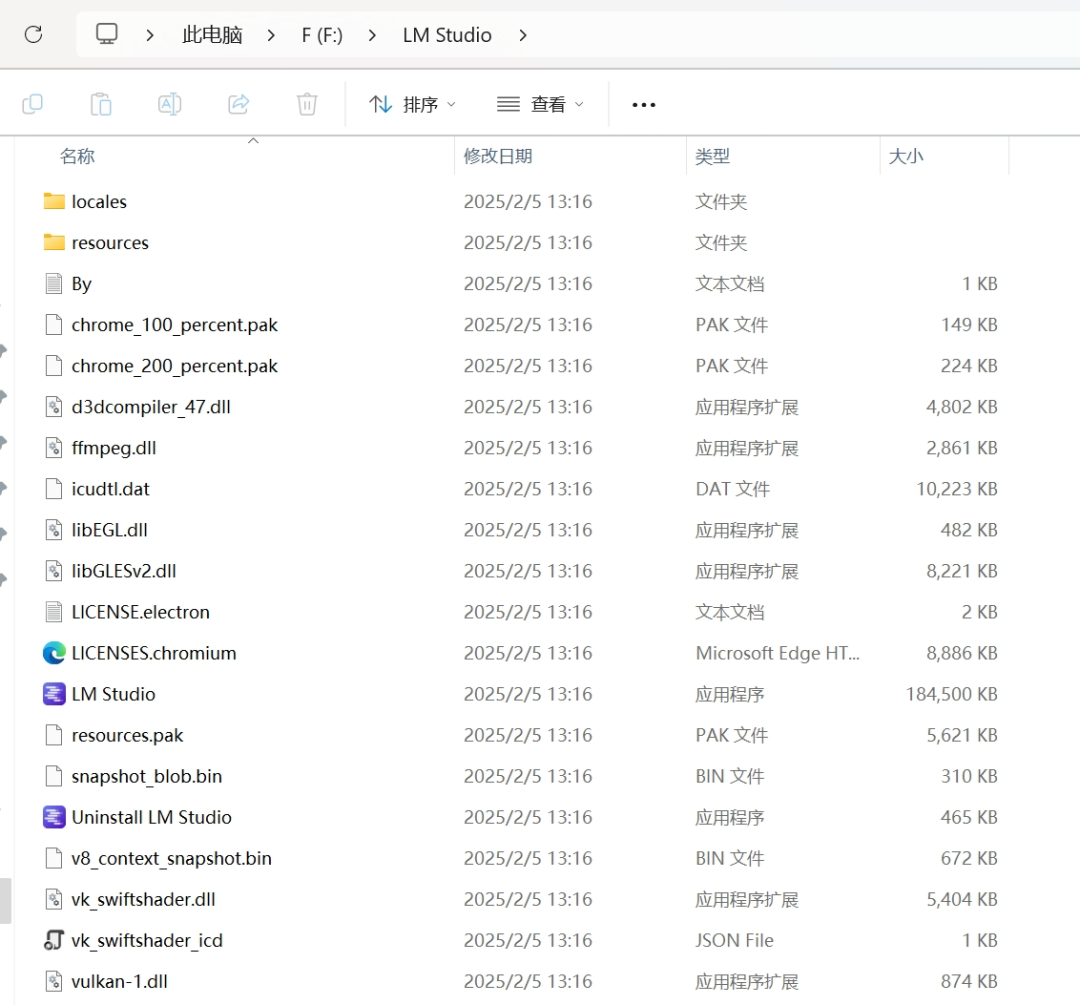Image resolution: width=1080 pixels, height=1005 pixels.
Task: Sort by 修改日期 column header
Action: coord(497,156)
